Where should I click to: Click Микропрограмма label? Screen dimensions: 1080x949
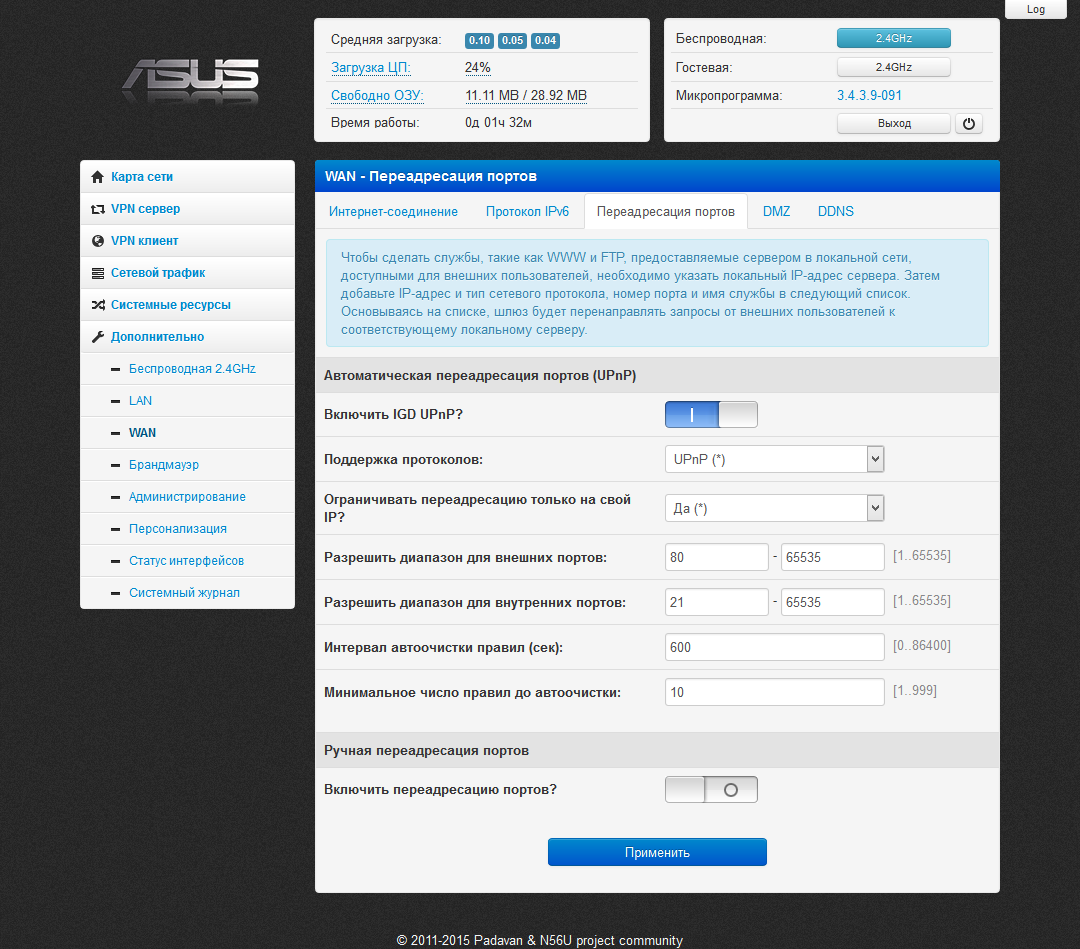click(x=729, y=96)
